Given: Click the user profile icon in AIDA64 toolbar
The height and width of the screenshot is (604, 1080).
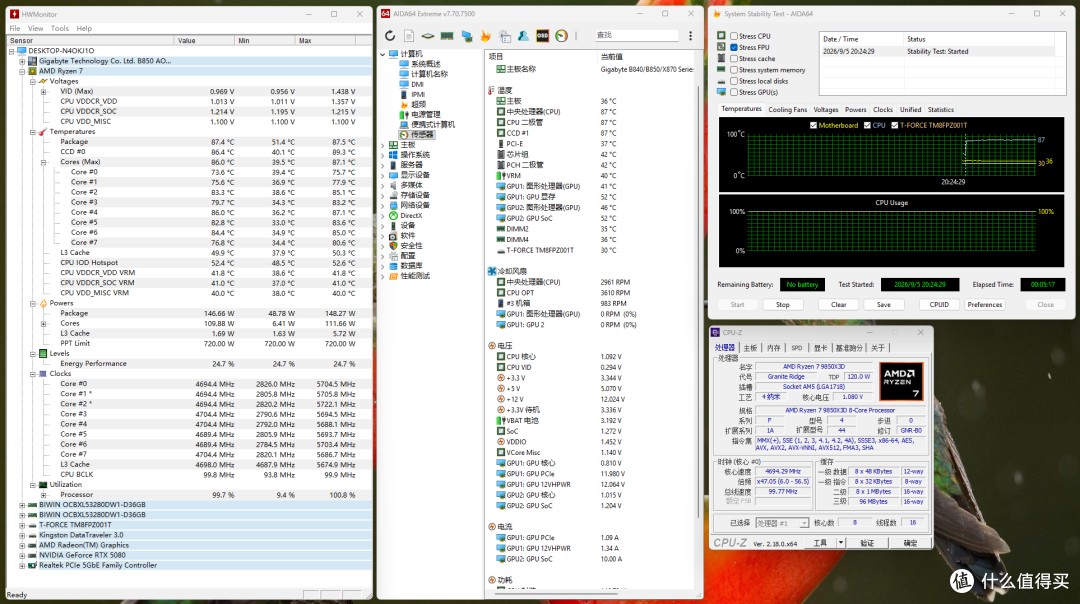Looking at the screenshot, I should (x=523, y=36).
